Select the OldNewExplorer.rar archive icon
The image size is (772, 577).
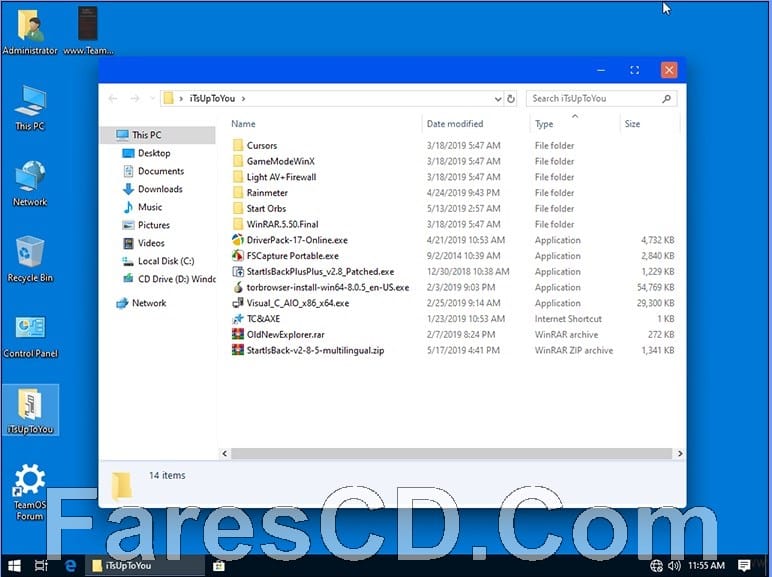[x=238, y=334]
